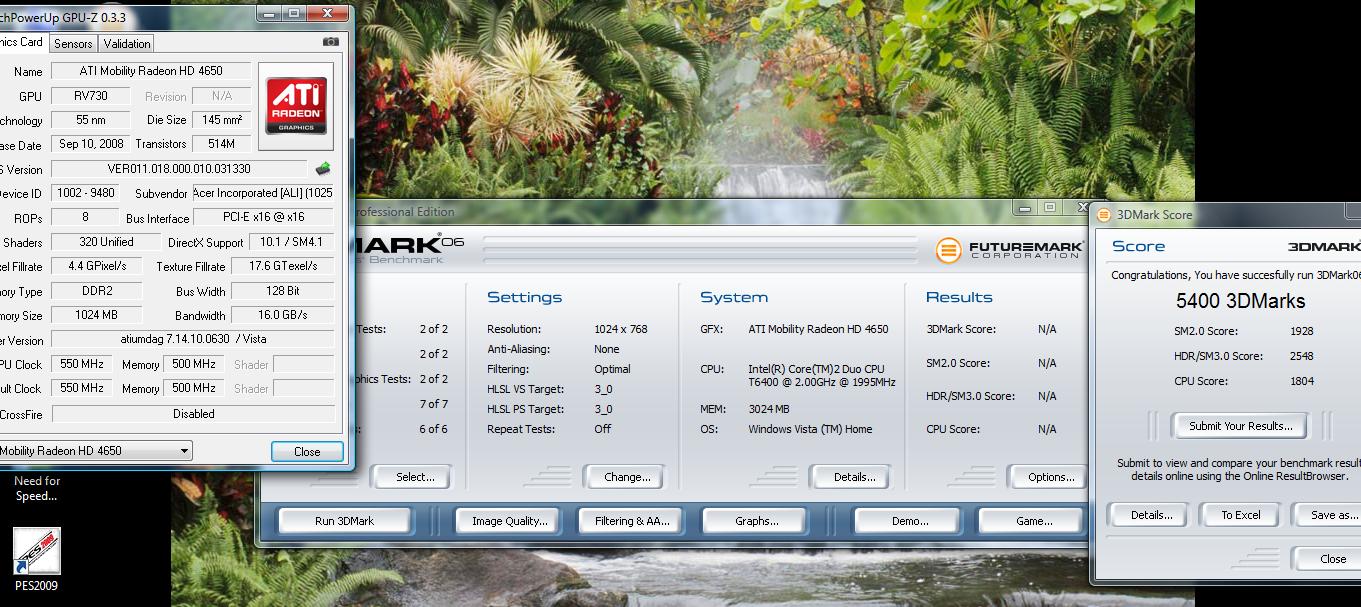
Task: Click the BIOS save chip icon in GPU-Z
Action: pos(323,169)
